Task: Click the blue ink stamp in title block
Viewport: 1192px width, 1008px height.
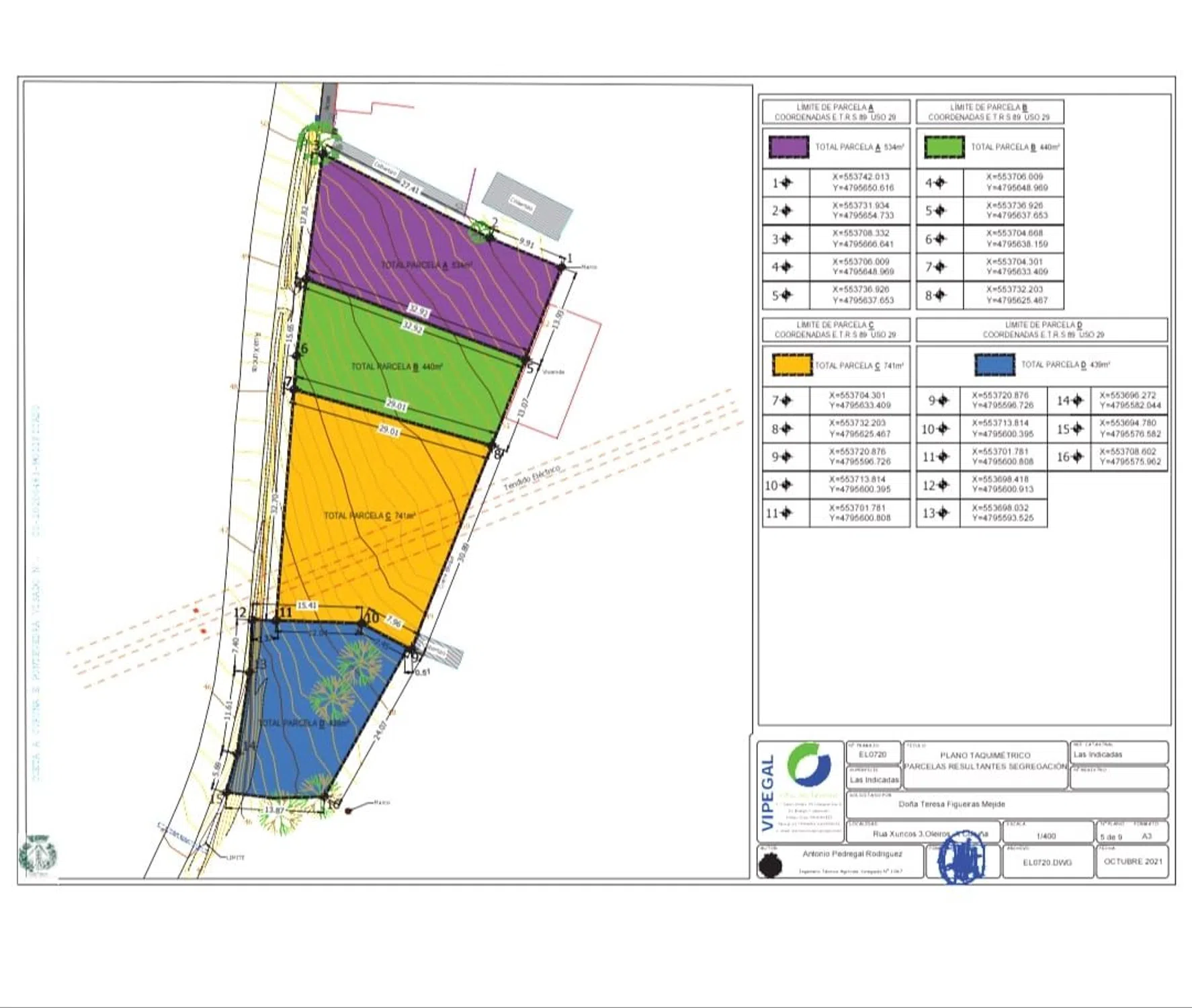Action: 961,857
